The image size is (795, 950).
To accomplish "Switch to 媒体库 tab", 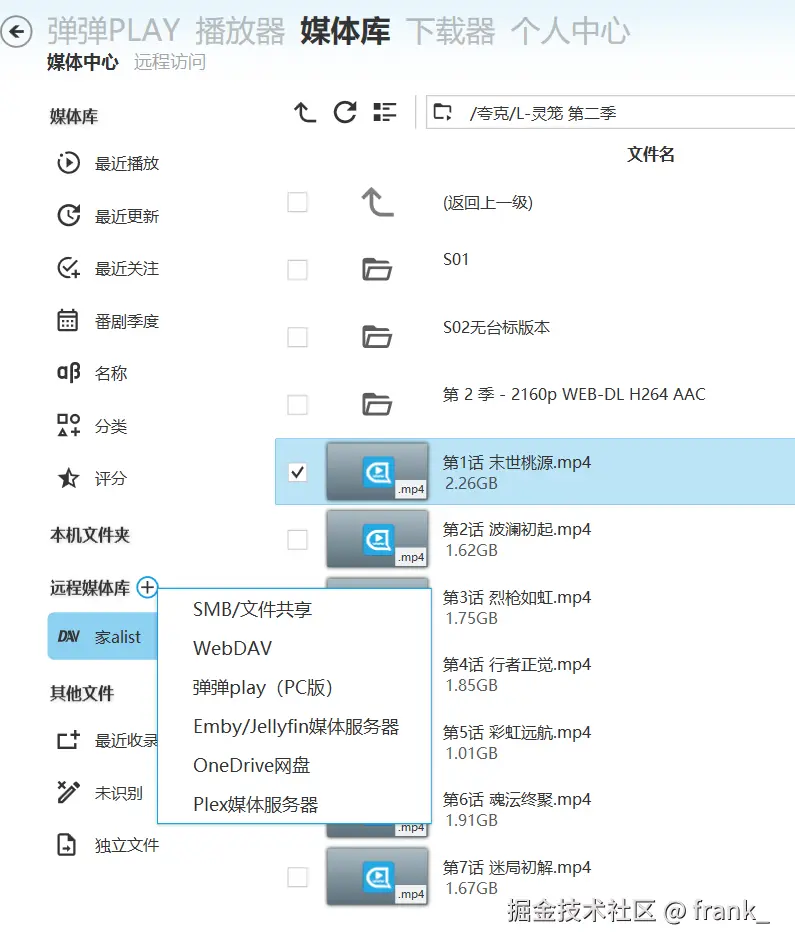I will click(345, 31).
